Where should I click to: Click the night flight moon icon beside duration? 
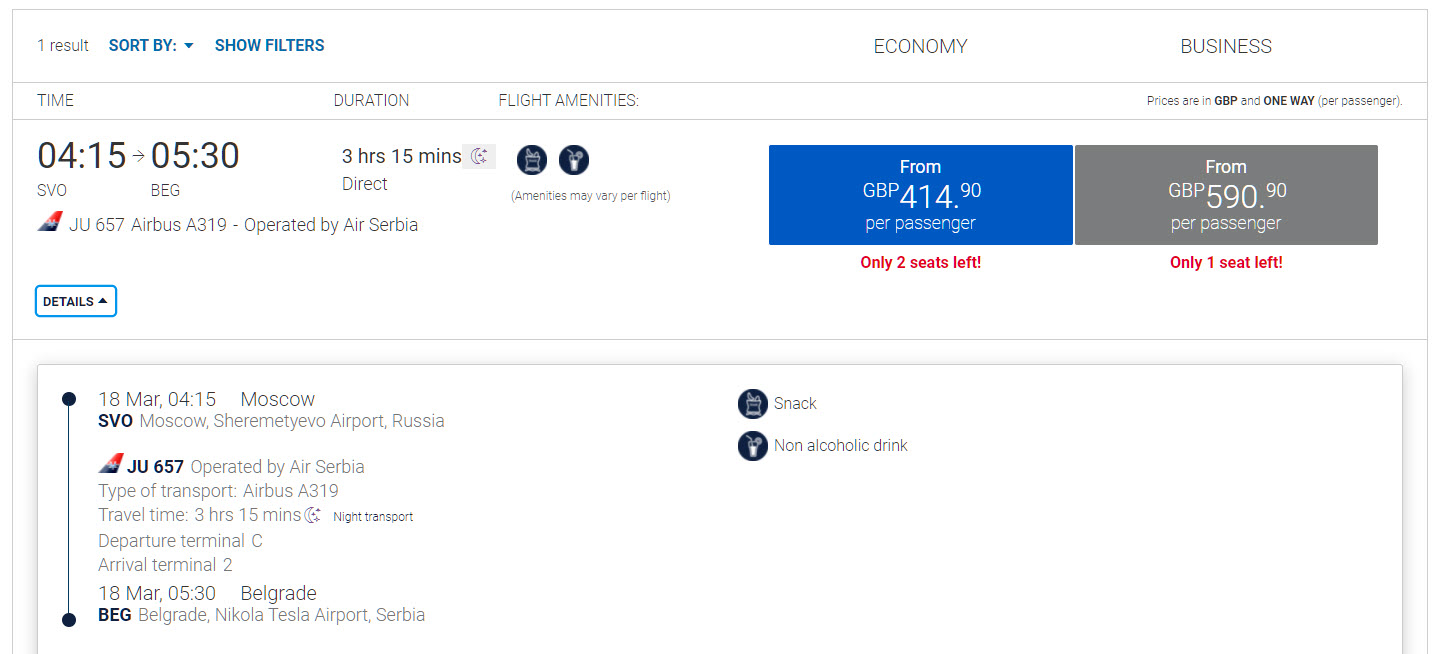pyautogui.click(x=479, y=156)
